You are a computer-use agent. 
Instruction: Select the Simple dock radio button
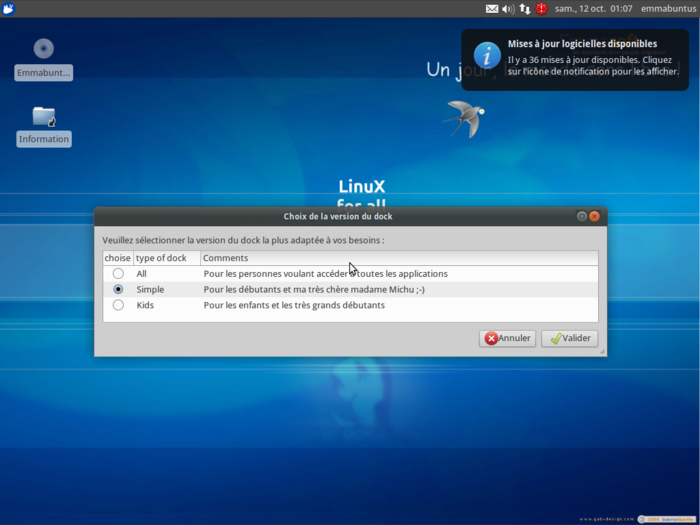tap(118, 289)
